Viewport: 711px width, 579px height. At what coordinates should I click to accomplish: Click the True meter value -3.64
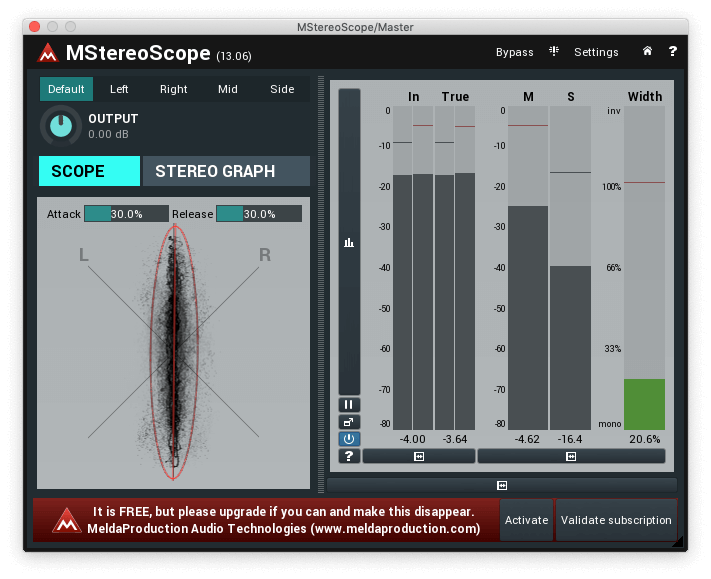click(x=455, y=439)
